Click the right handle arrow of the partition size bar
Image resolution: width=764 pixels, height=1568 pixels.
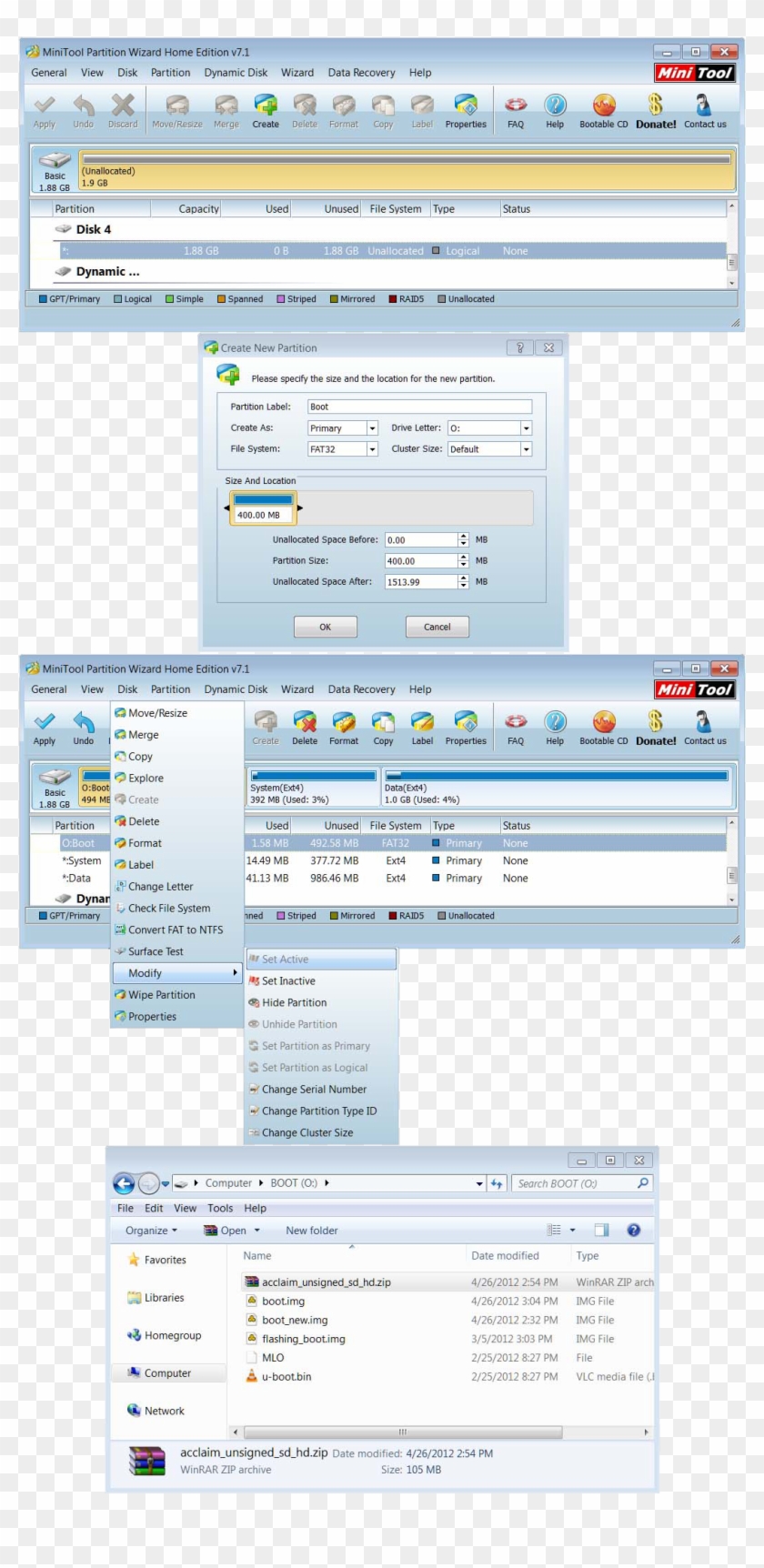(300, 508)
